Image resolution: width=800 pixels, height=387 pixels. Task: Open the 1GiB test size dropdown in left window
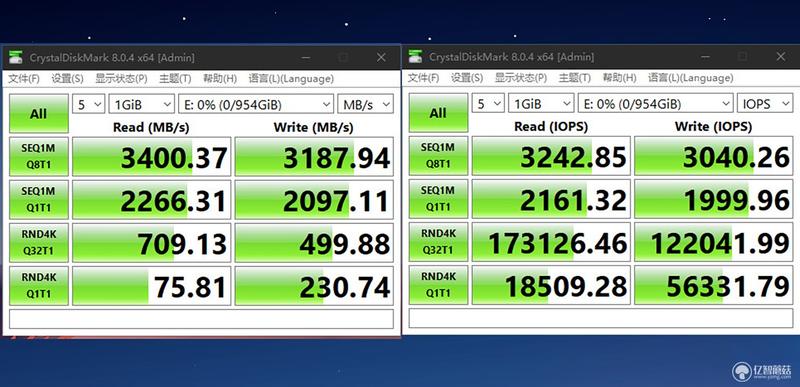pos(142,105)
